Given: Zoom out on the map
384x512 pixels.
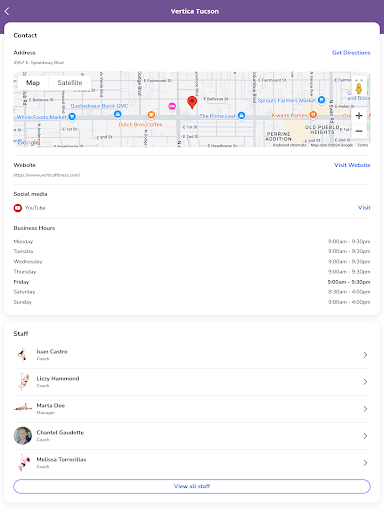Looking at the screenshot, I should coord(359,131).
